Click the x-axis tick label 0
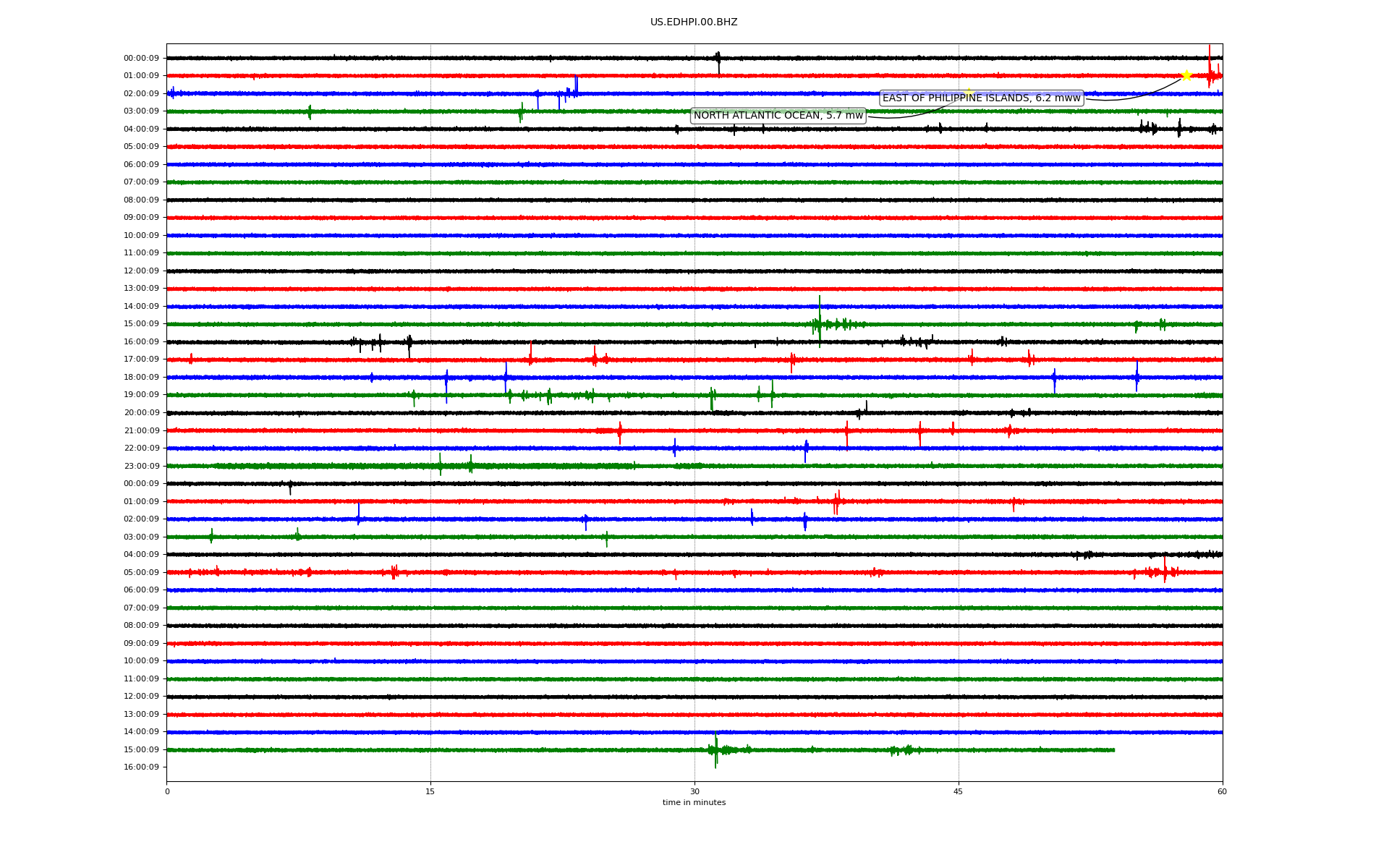The height and width of the screenshot is (868, 1389). pos(167,791)
